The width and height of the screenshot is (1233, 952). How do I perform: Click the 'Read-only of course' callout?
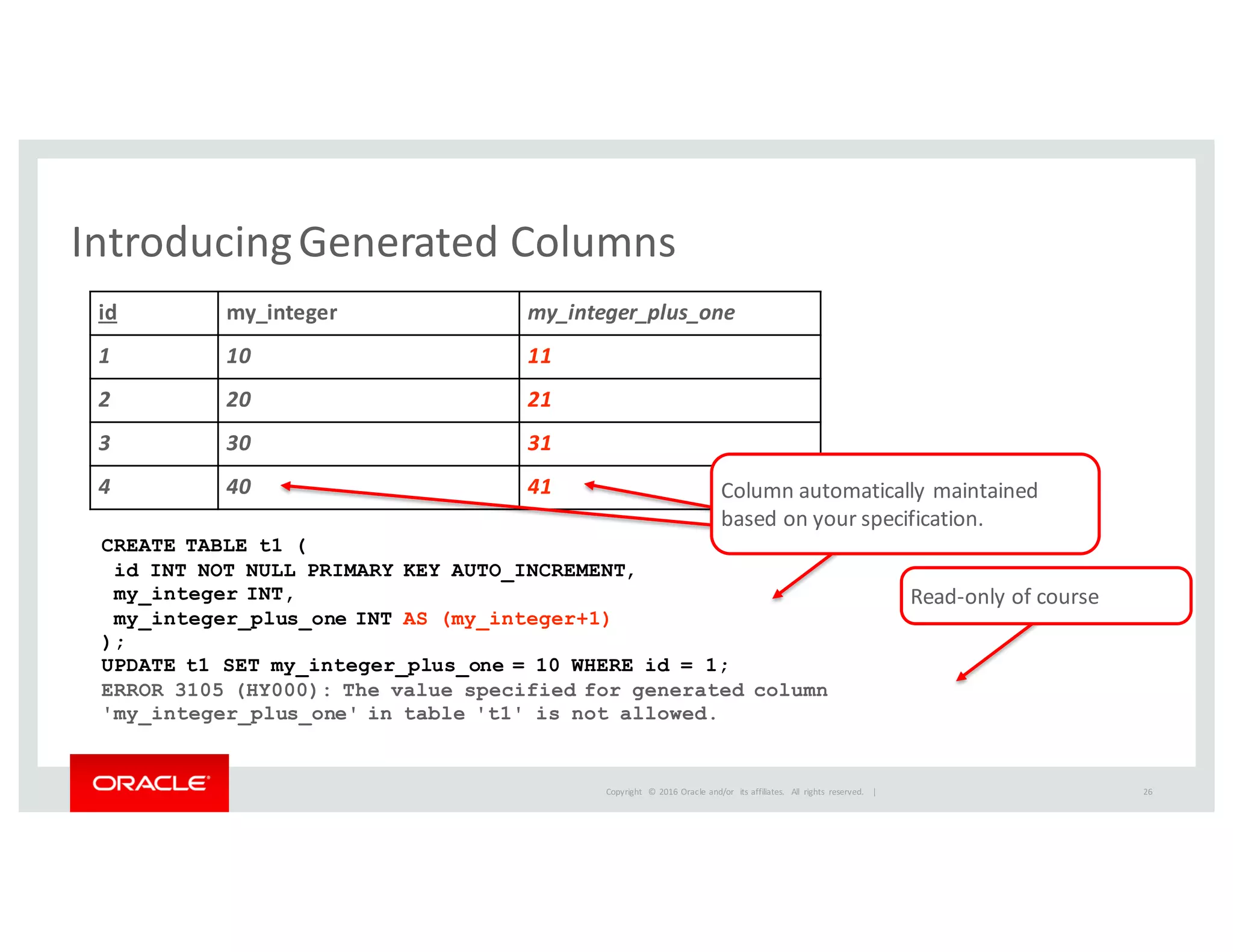[1046, 596]
